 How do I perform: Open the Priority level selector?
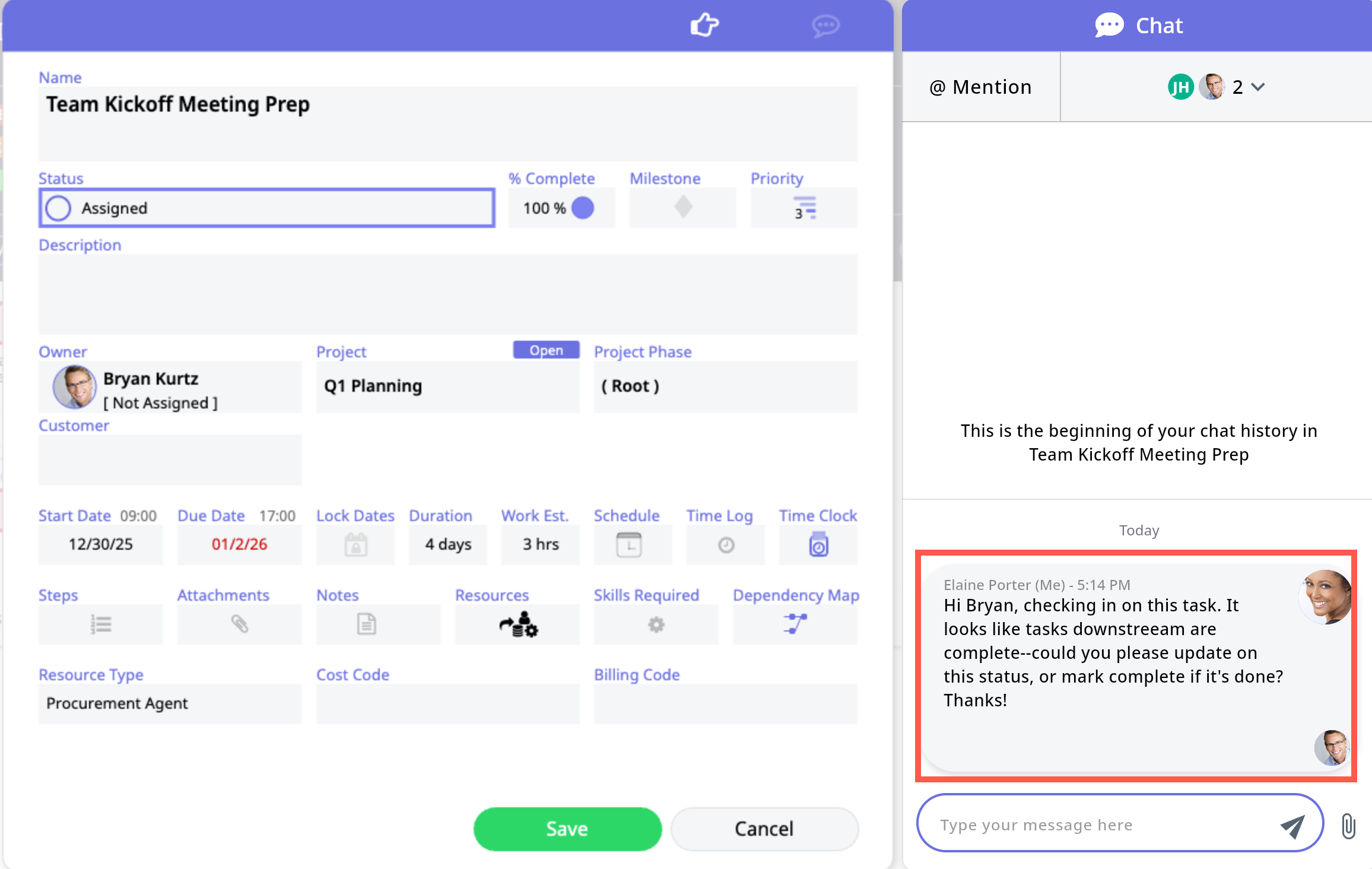click(804, 208)
